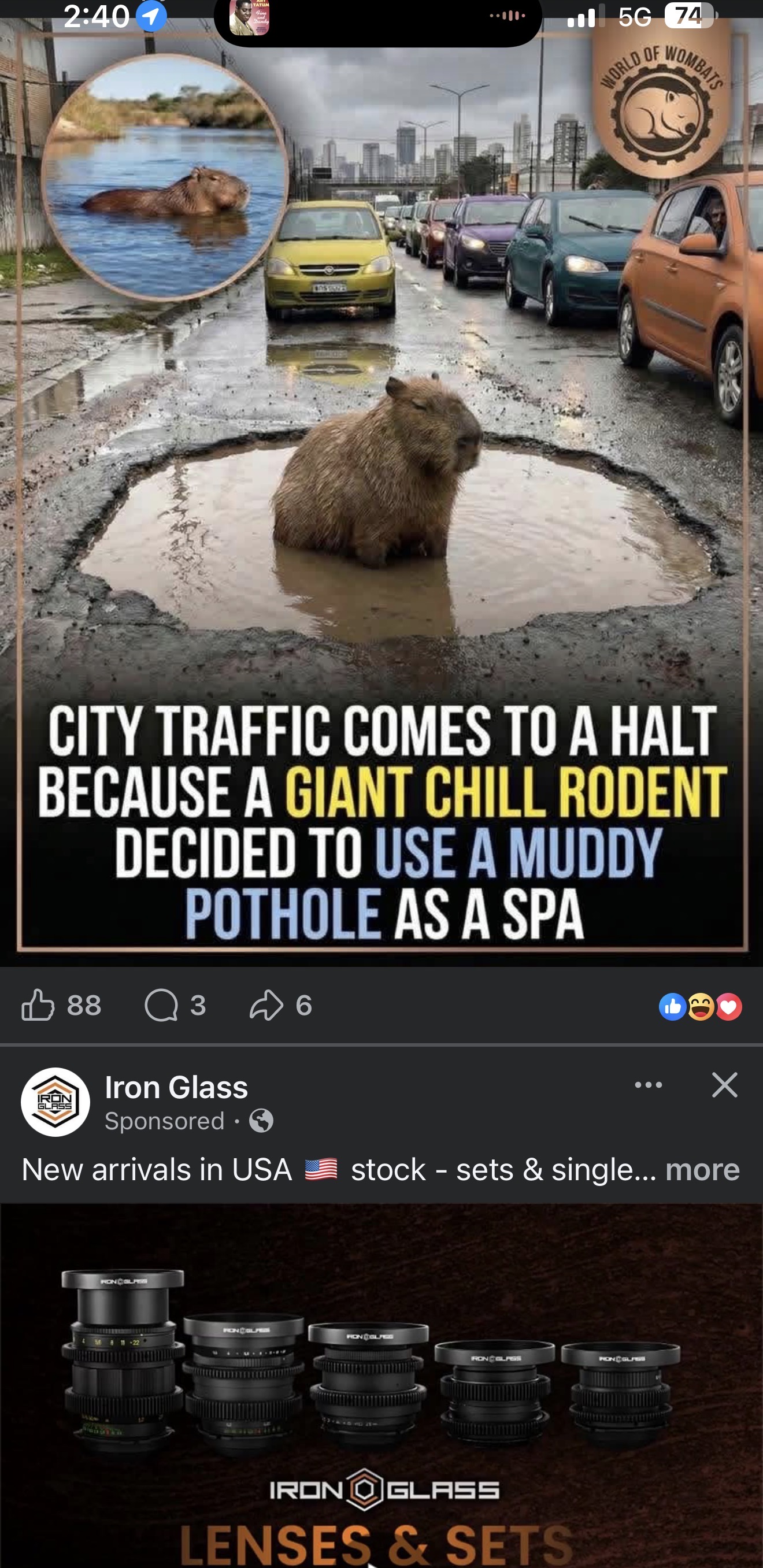Dismiss the Iron Glass sponsored ad

pyautogui.click(x=724, y=1085)
